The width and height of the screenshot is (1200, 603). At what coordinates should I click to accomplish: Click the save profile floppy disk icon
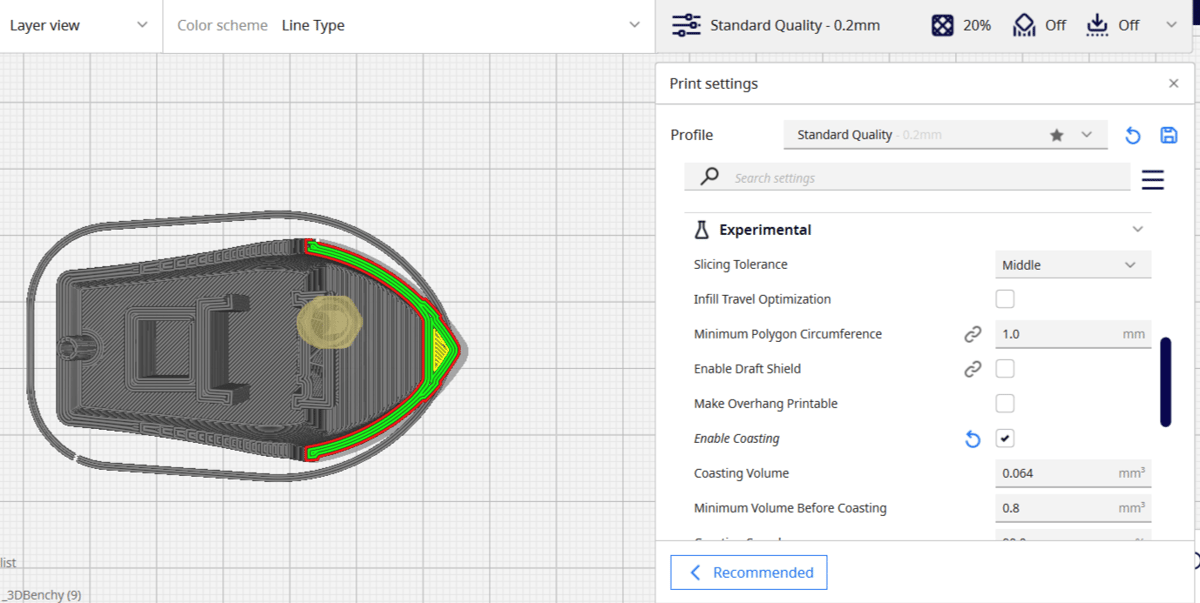tap(1168, 135)
